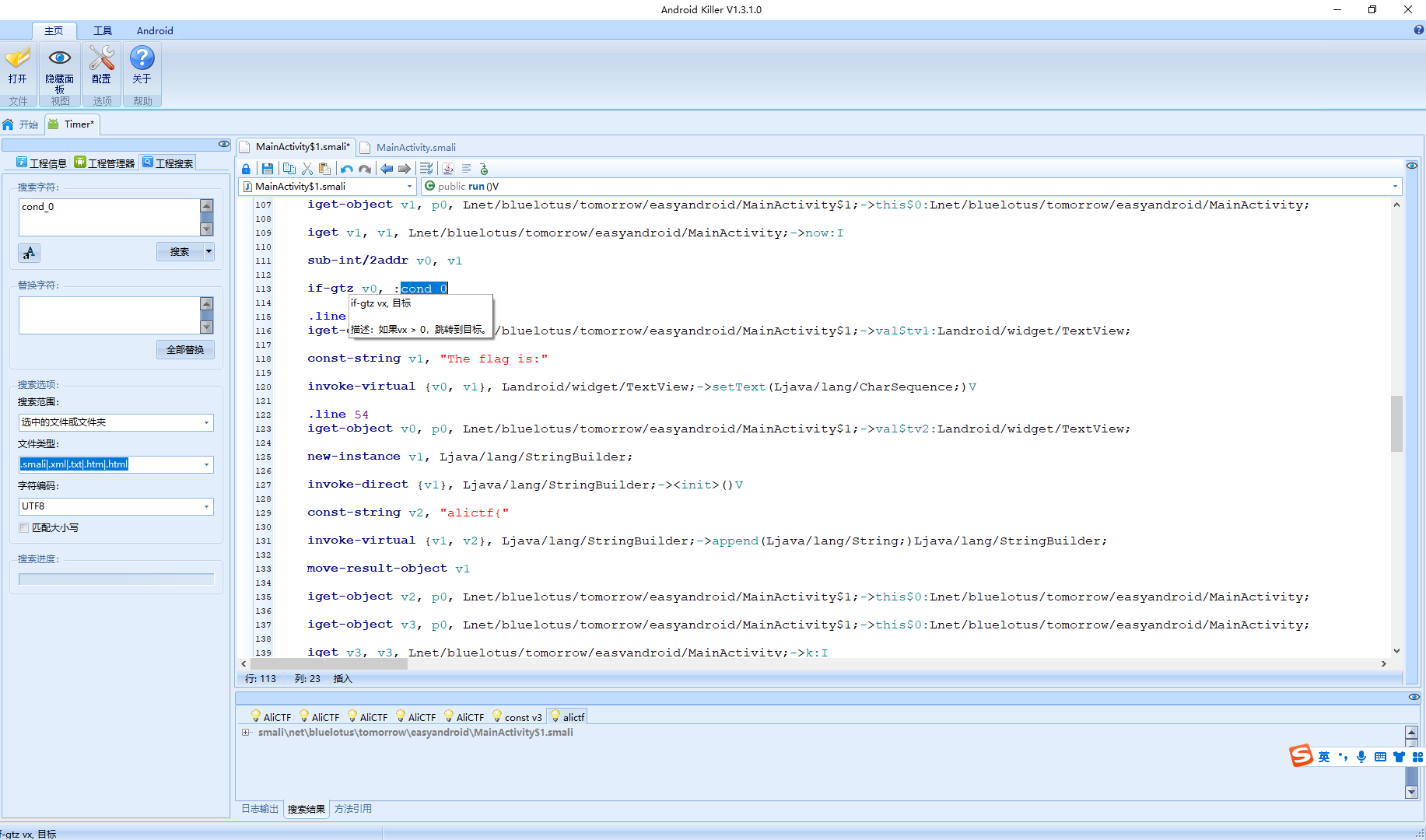Screen dimensions: 1426x840
Task: Open the 'alictf' search result tab
Action: tap(567, 717)
